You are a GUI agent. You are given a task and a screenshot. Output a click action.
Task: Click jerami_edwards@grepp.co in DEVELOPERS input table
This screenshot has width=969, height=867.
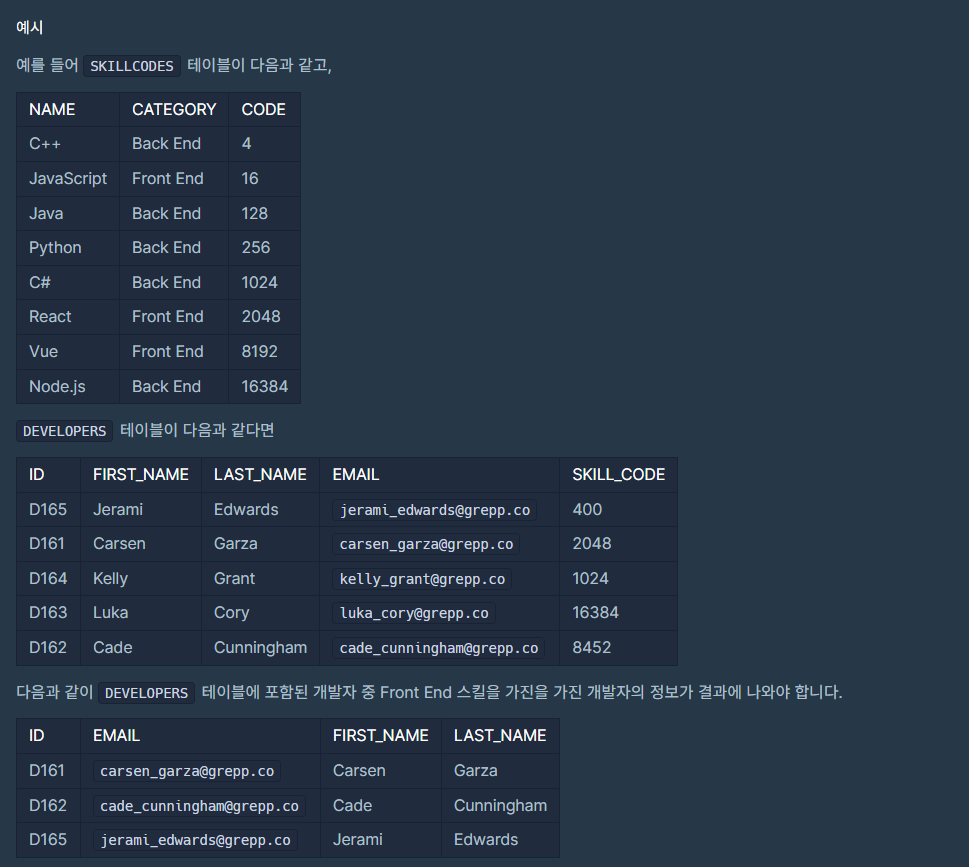pos(434,510)
